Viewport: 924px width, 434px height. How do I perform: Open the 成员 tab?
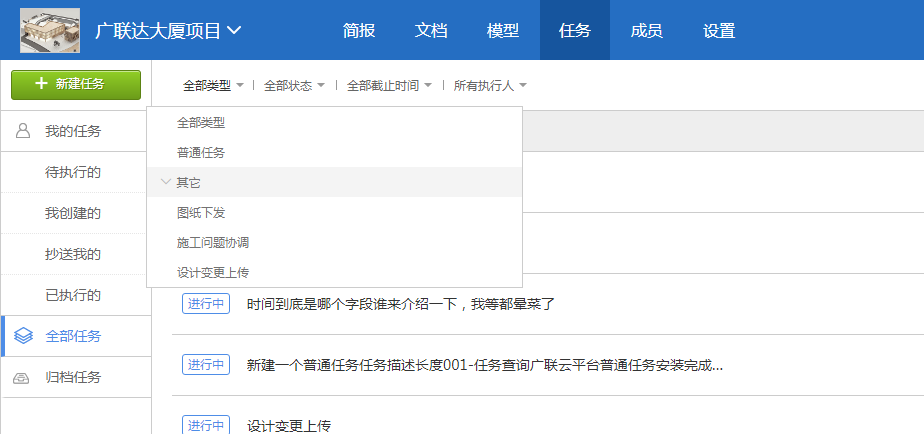[x=646, y=30]
